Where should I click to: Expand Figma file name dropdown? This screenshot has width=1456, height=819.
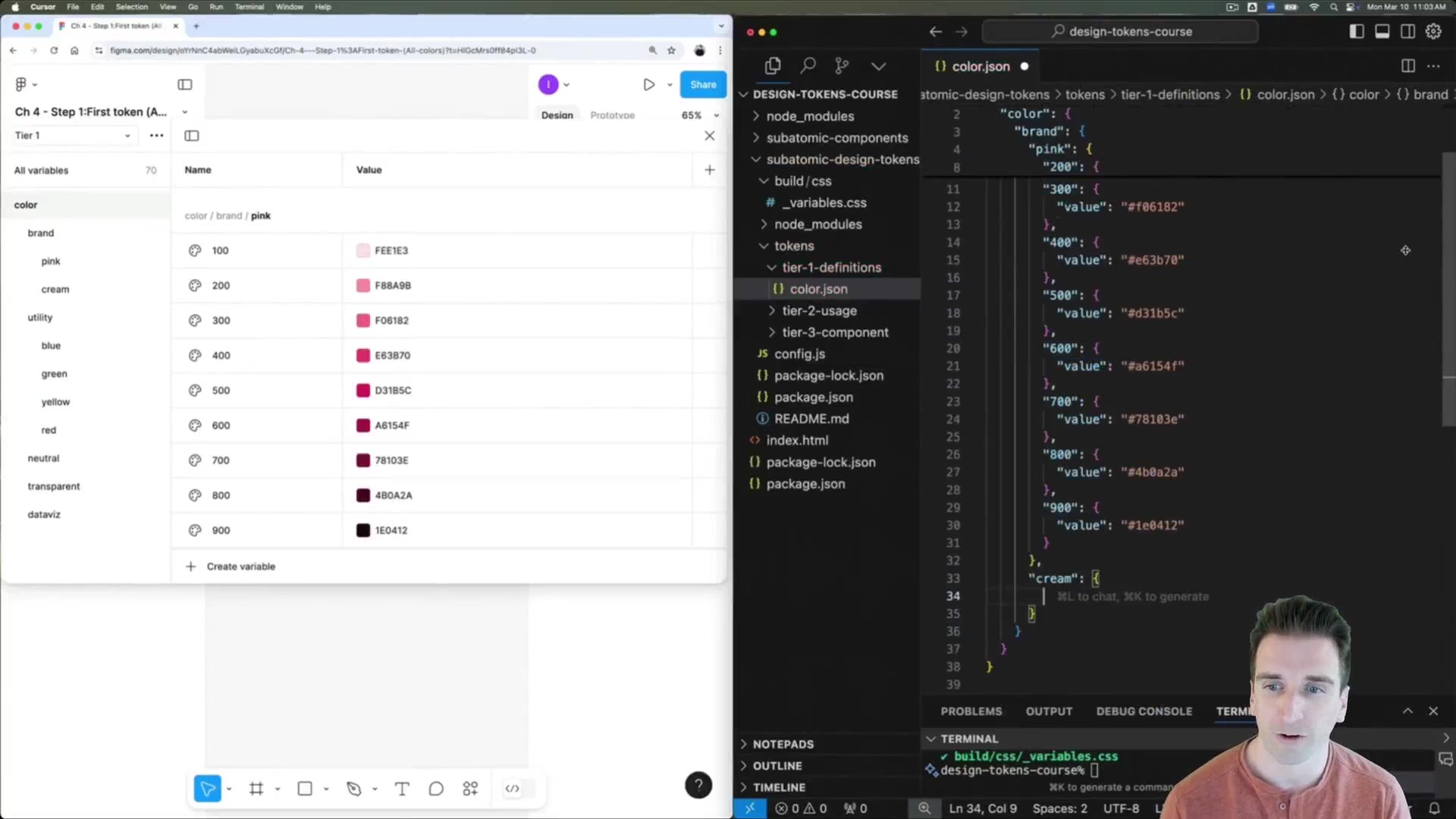pos(184,111)
